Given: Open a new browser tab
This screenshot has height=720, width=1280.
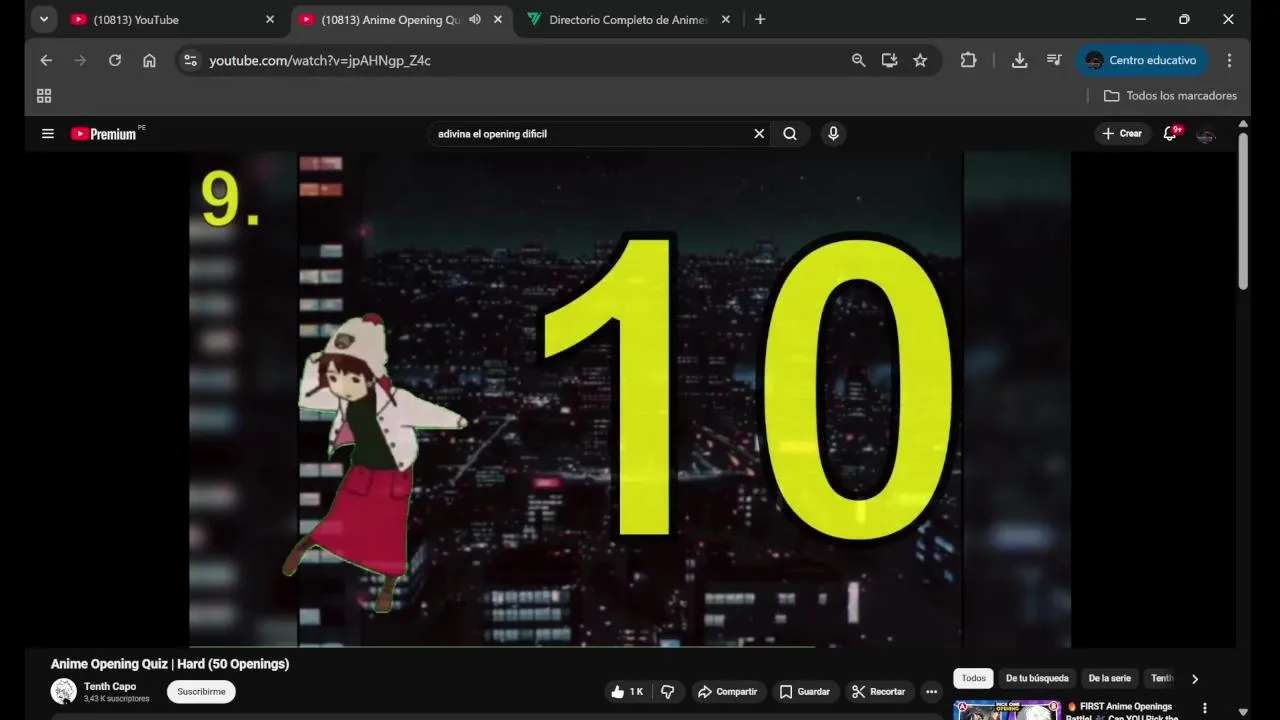Looking at the screenshot, I should click(760, 19).
